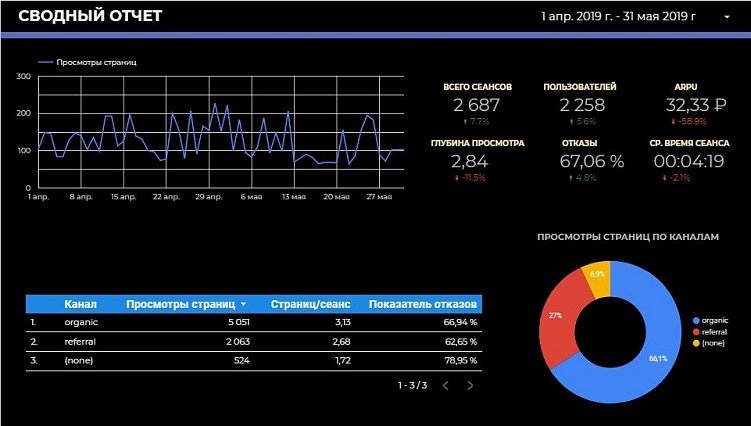Screen dimensions: 751x426
Task: Click the Канал column header
Action: click(80, 304)
